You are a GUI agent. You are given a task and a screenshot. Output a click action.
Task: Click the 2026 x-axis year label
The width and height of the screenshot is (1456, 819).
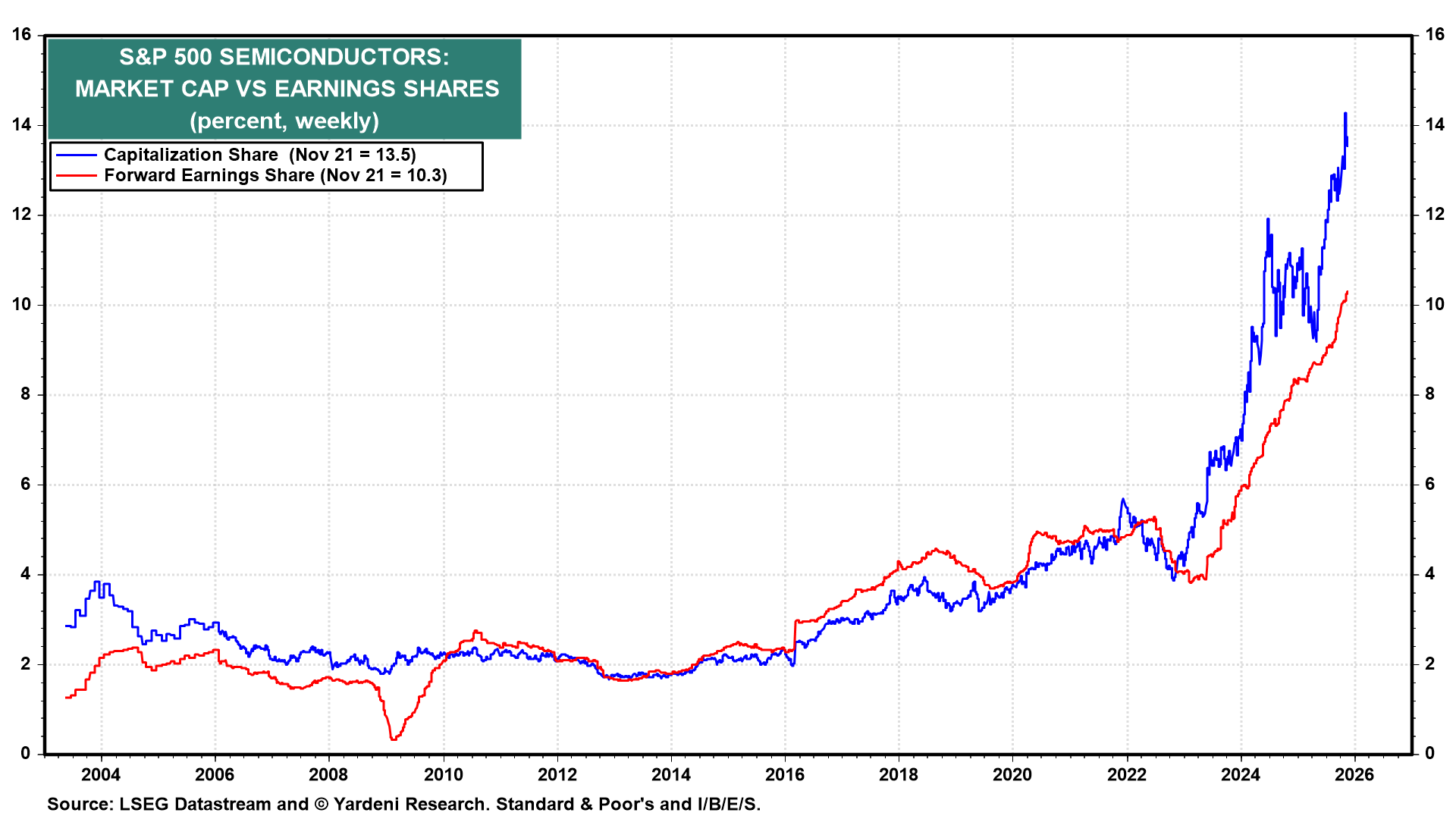coord(1354,775)
